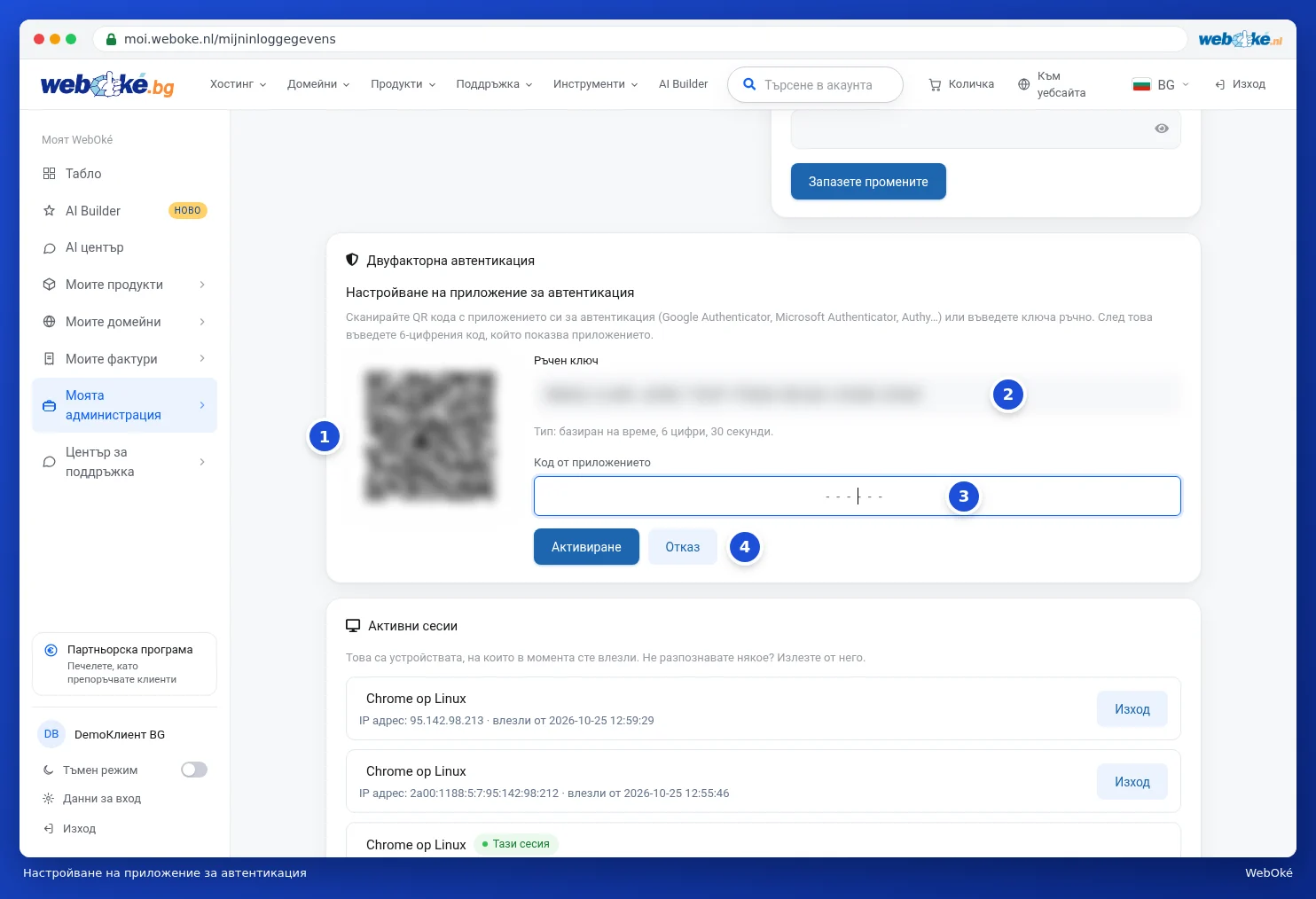Open AI център chat icon

click(x=50, y=248)
